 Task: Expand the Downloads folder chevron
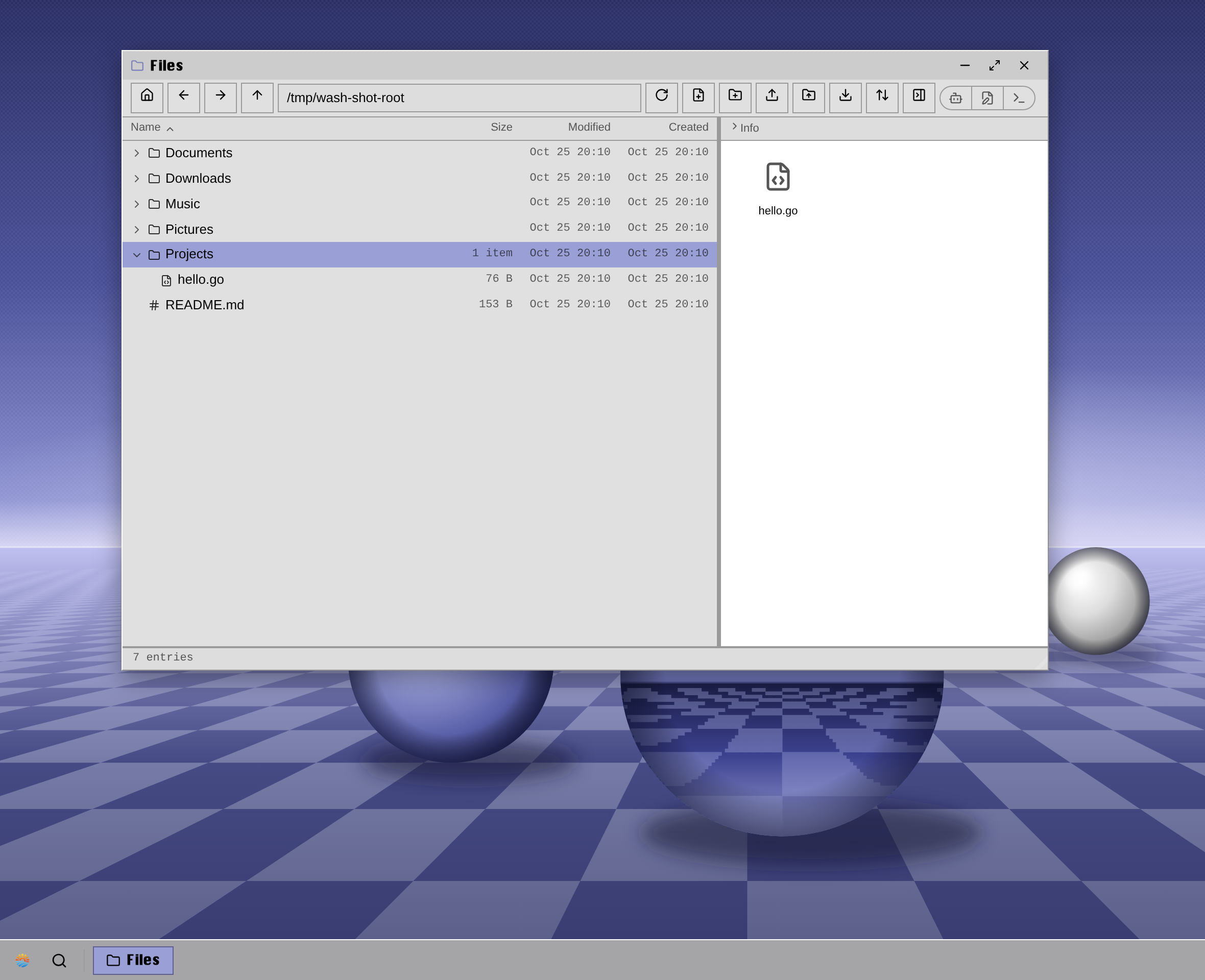coord(137,178)
